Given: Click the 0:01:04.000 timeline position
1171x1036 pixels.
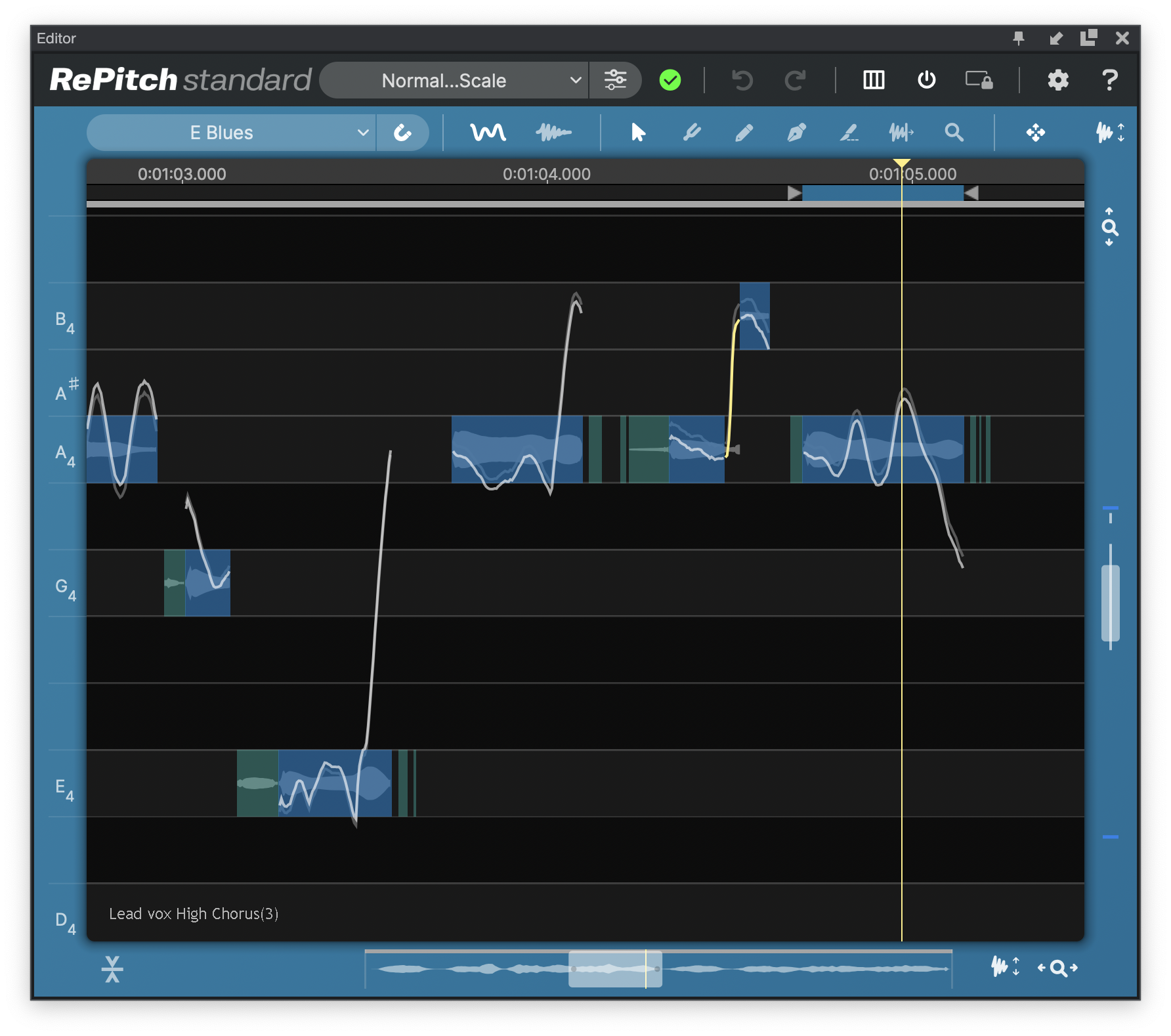Looking at the screenshot, I should [x=547, y=175].
